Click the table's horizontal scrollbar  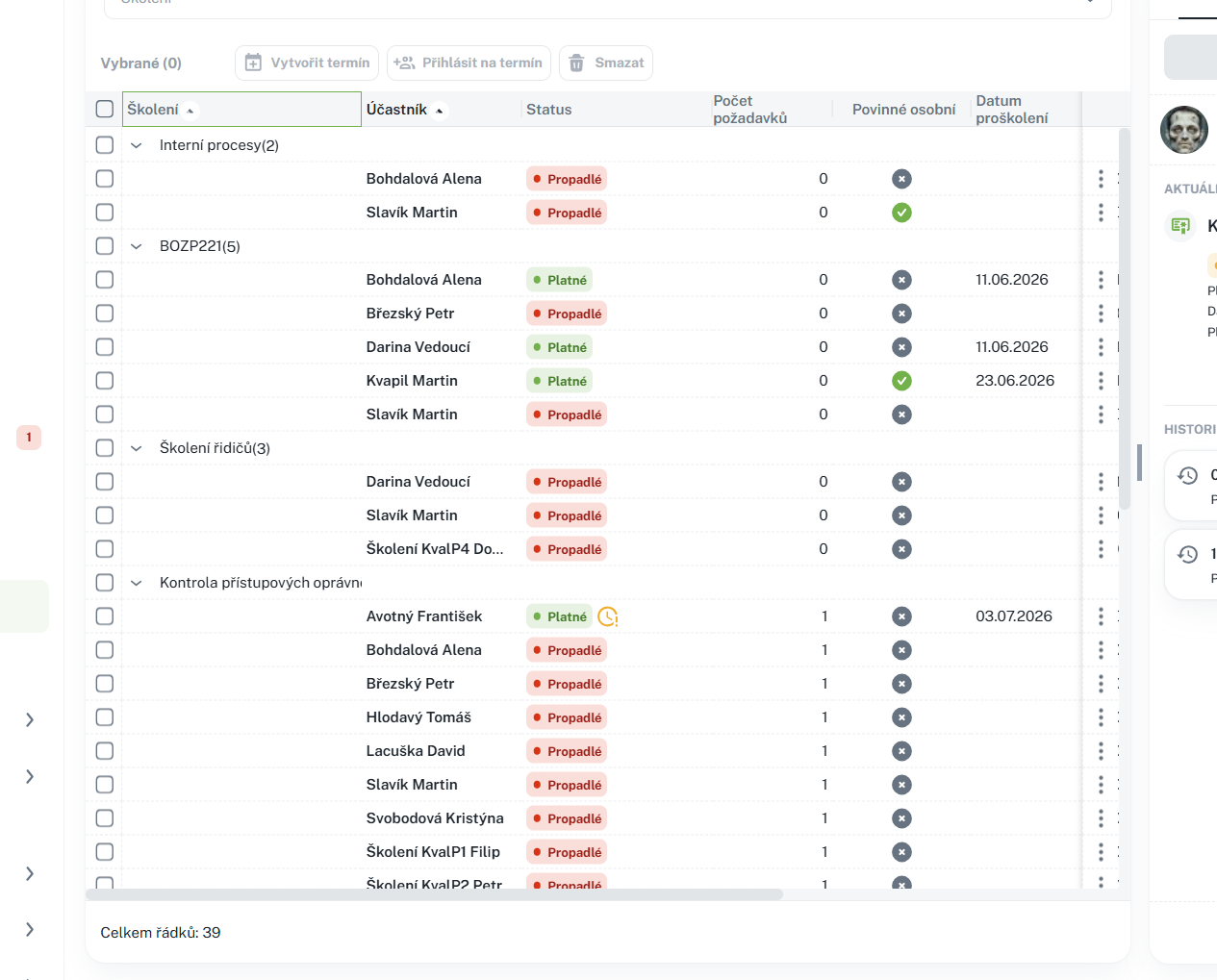tap(434, 894)
